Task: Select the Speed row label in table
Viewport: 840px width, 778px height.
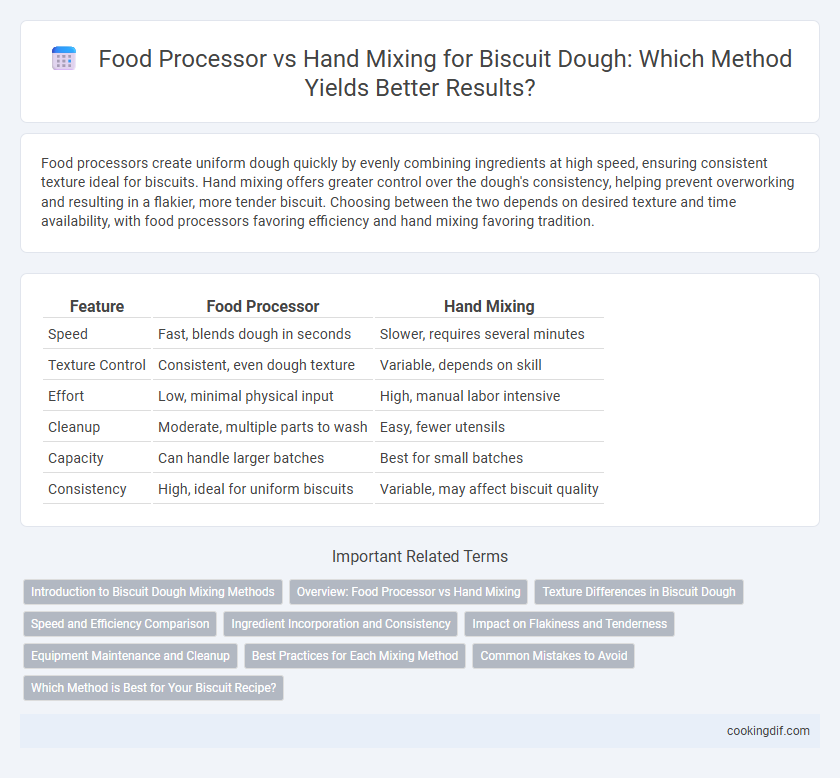Action: tap(68, 334)
